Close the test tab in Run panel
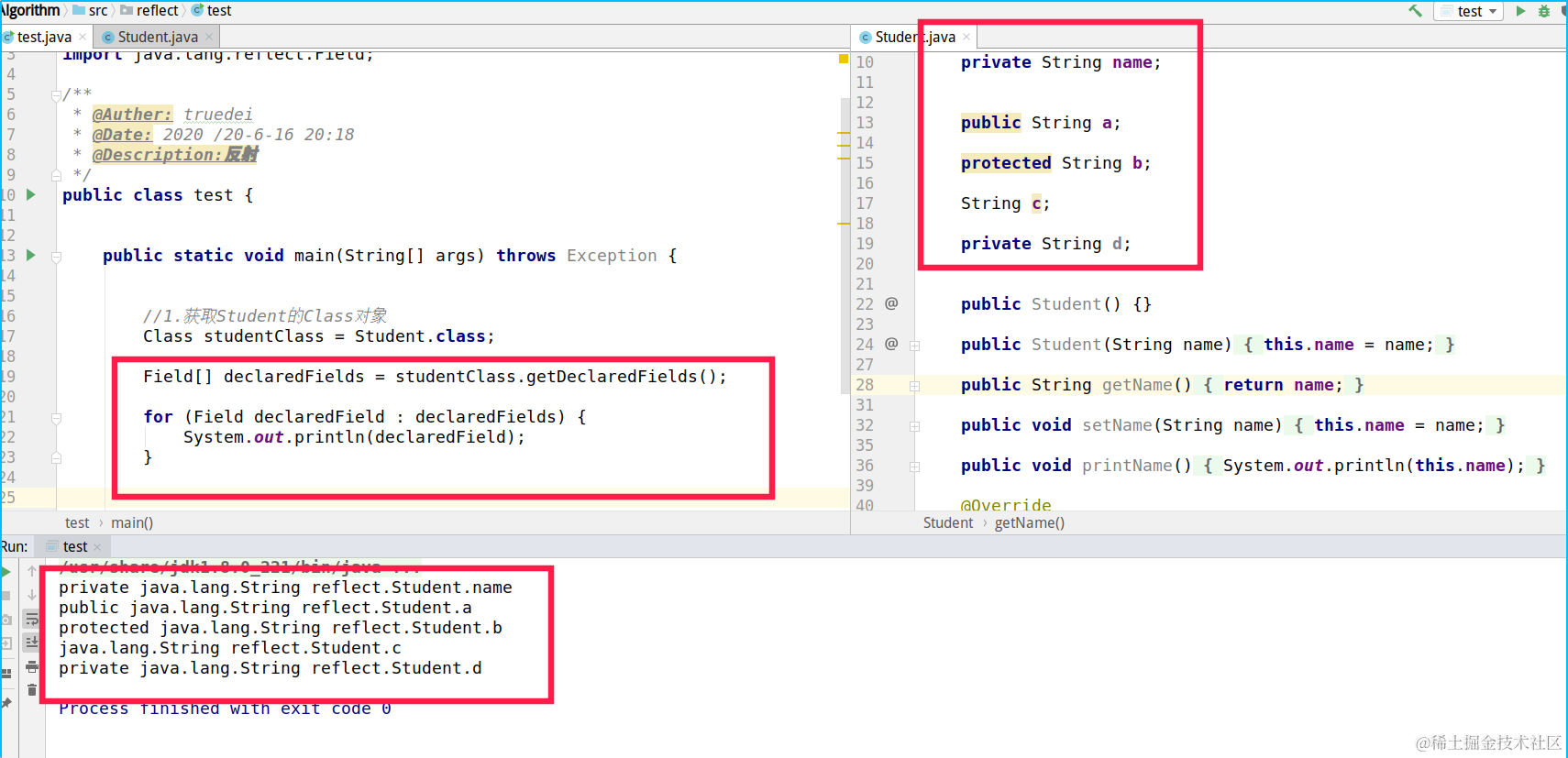 click(97, 547)
